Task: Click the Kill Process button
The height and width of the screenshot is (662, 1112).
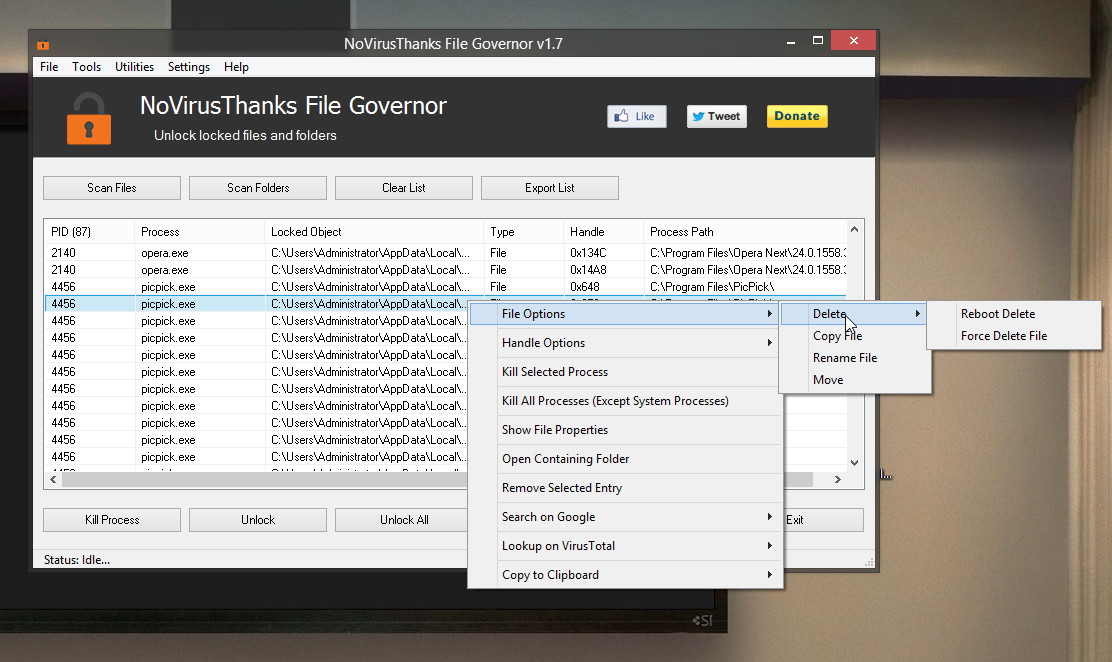Action: (111, 520)
